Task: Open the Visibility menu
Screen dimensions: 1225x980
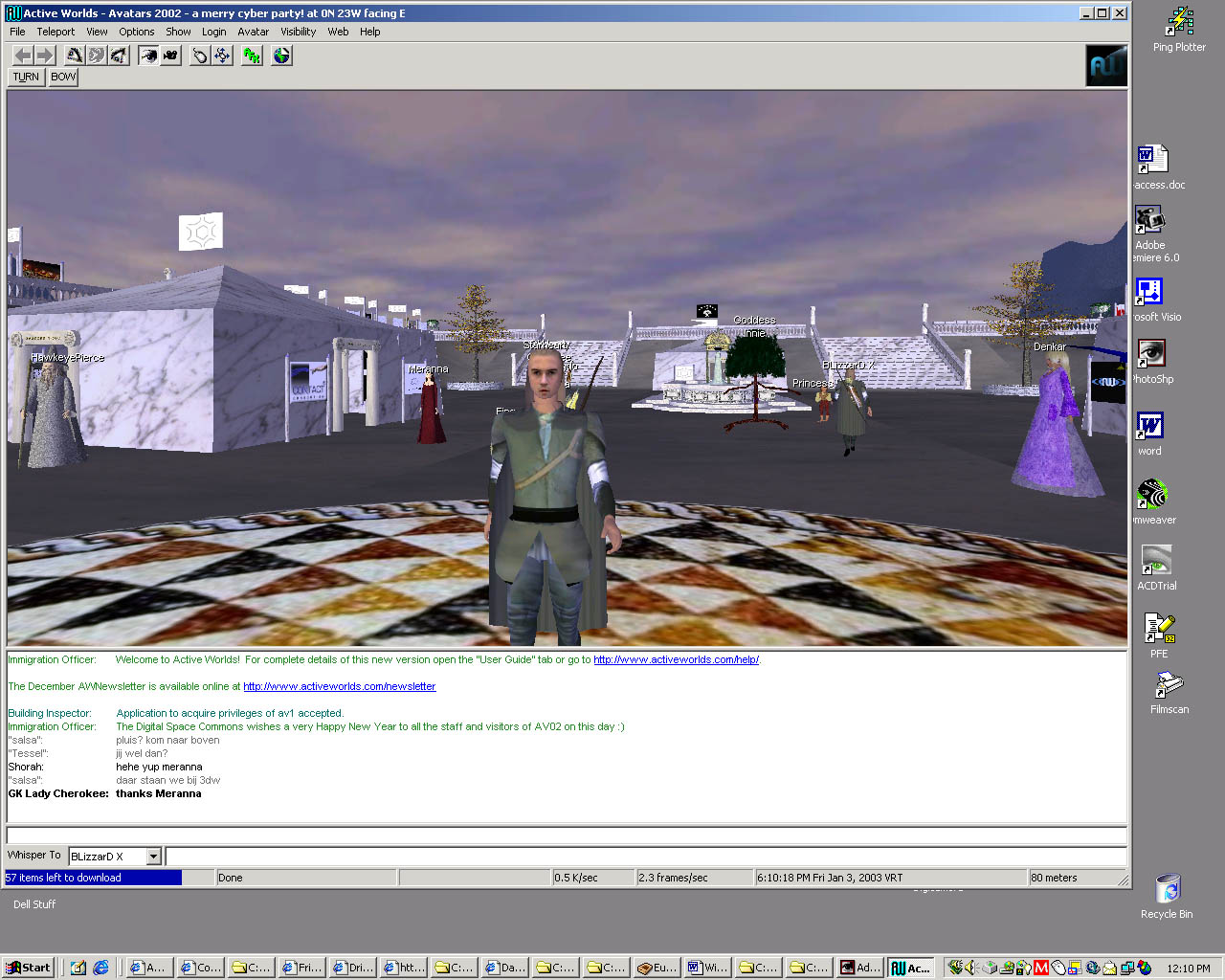Action: (x=298, y=32)
